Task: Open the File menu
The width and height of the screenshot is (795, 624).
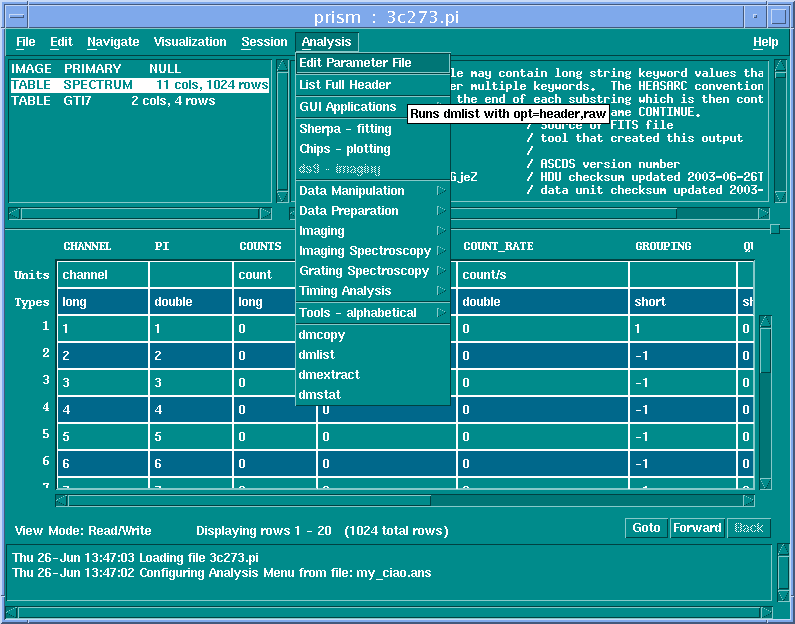Action: (25, 42)
